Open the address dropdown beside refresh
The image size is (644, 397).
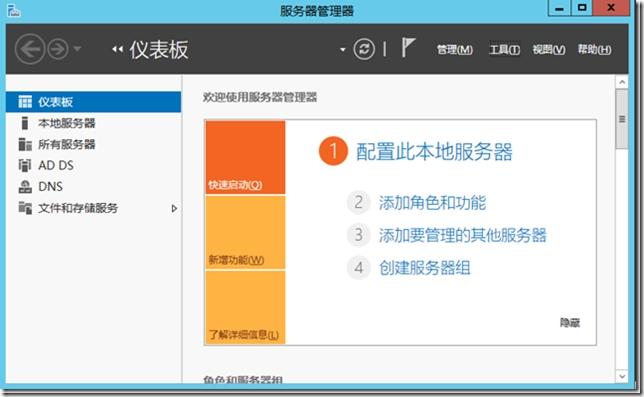click(343, 50)
